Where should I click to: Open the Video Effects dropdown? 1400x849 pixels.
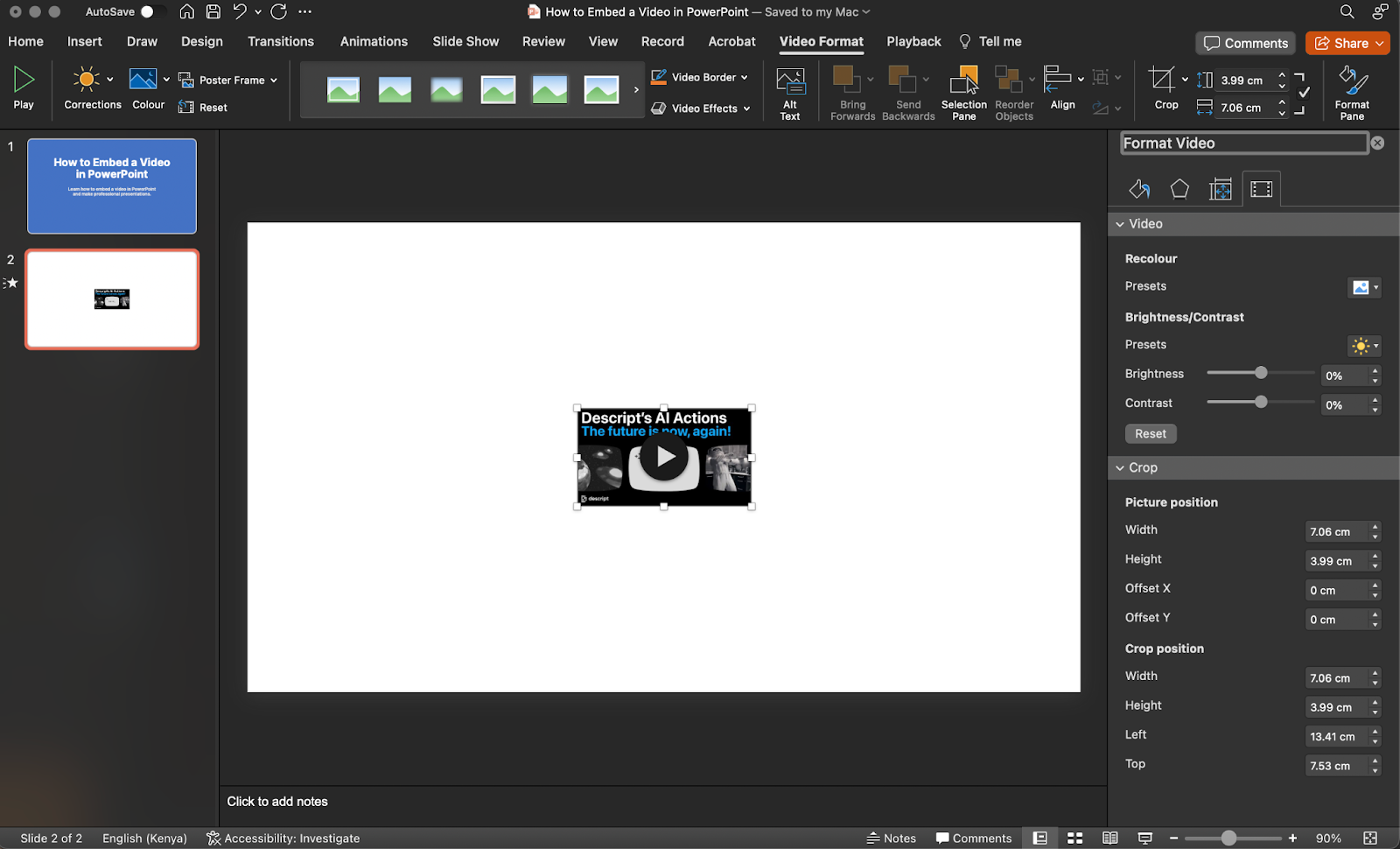click(700, 109)
